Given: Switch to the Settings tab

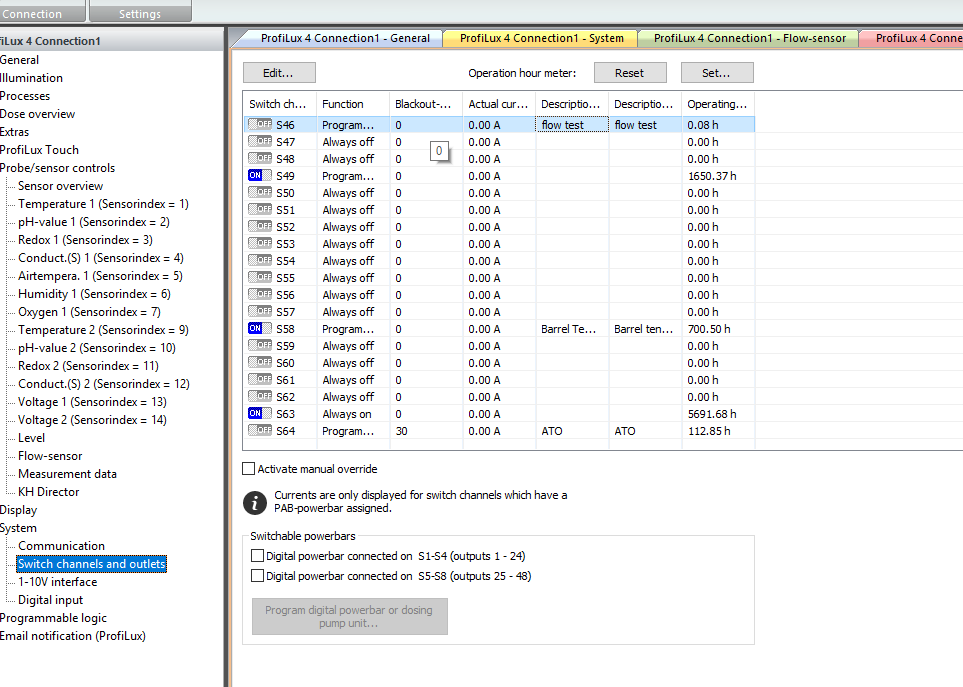Looking at the screenshot, I should (x=140, y=12).
